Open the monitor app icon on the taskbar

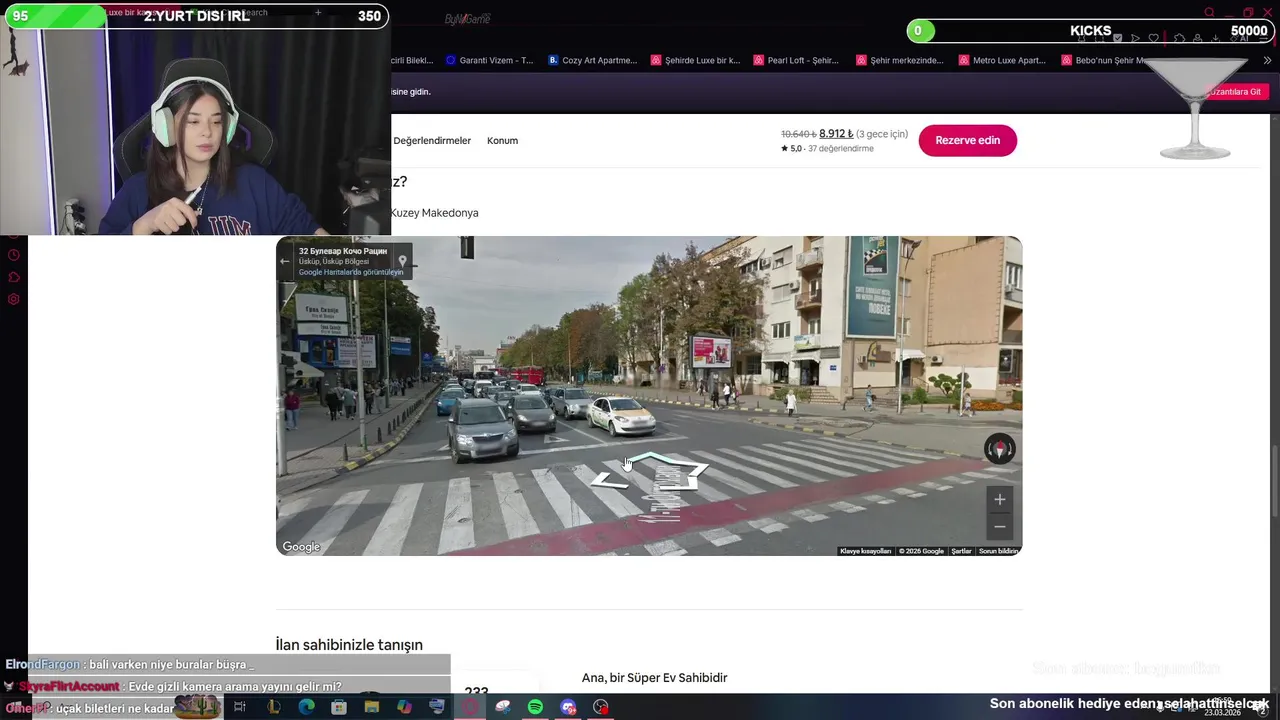click(437, 707)
